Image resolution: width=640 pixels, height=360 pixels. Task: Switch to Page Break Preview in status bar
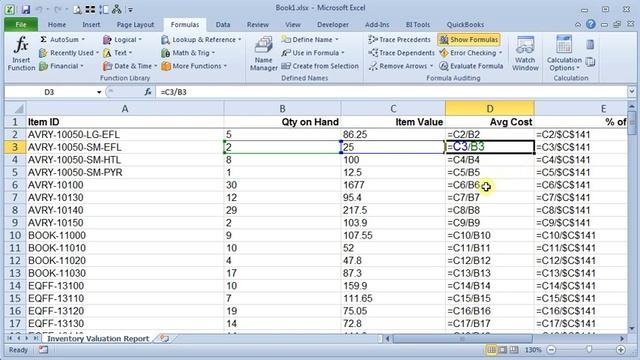pyautogui.click(x=514, y=350)
